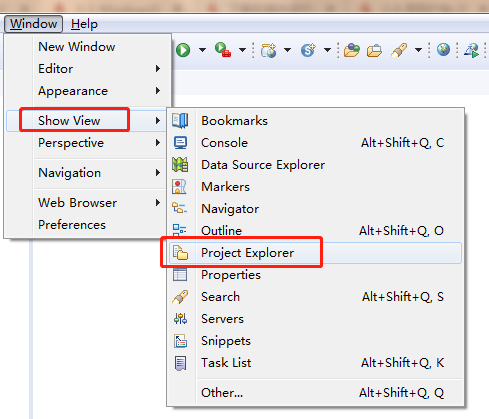The width and height of the screenshot is (489, 419).
Task: Click the new web project globe icon
Action: tap(269, 50)
